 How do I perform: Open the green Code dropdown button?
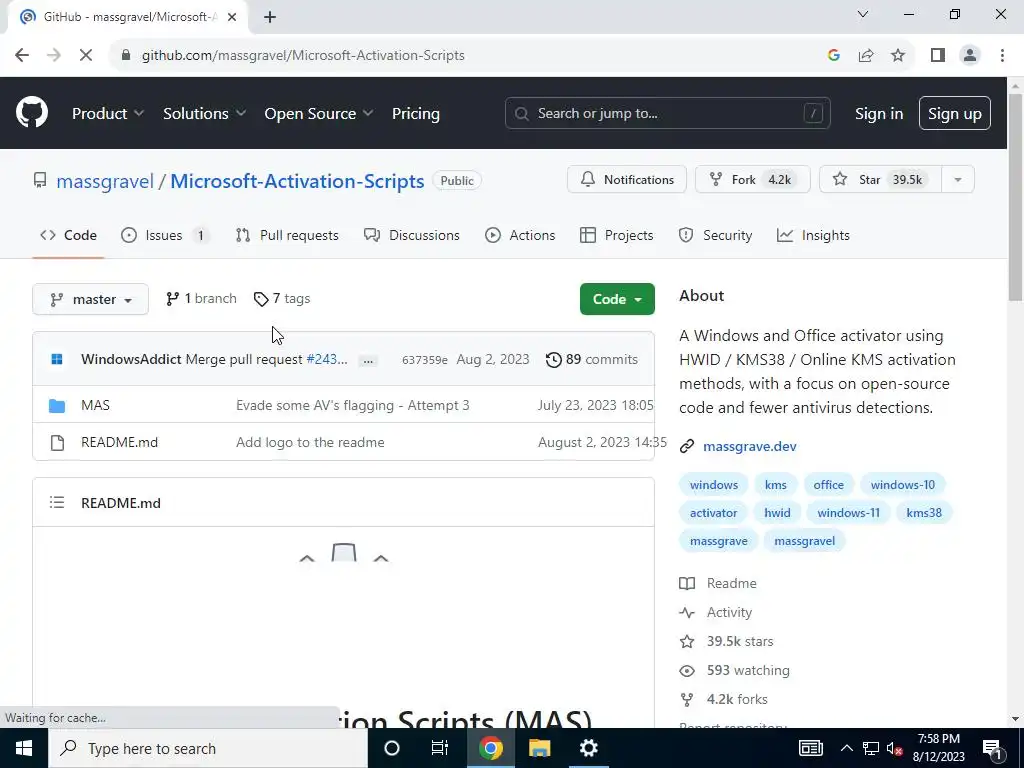click(x=617, y=299)
